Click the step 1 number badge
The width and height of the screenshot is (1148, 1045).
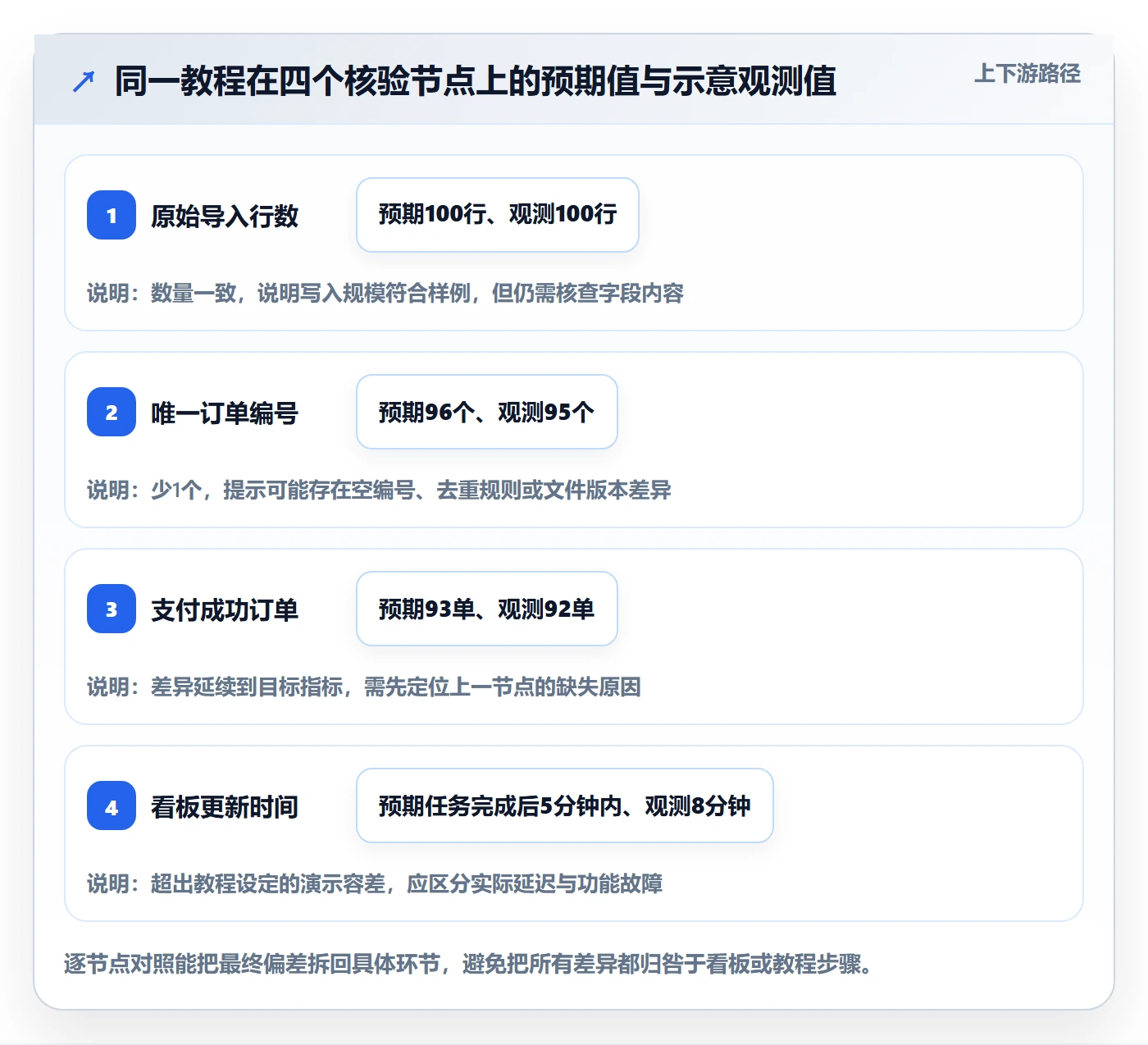[112, 215]
